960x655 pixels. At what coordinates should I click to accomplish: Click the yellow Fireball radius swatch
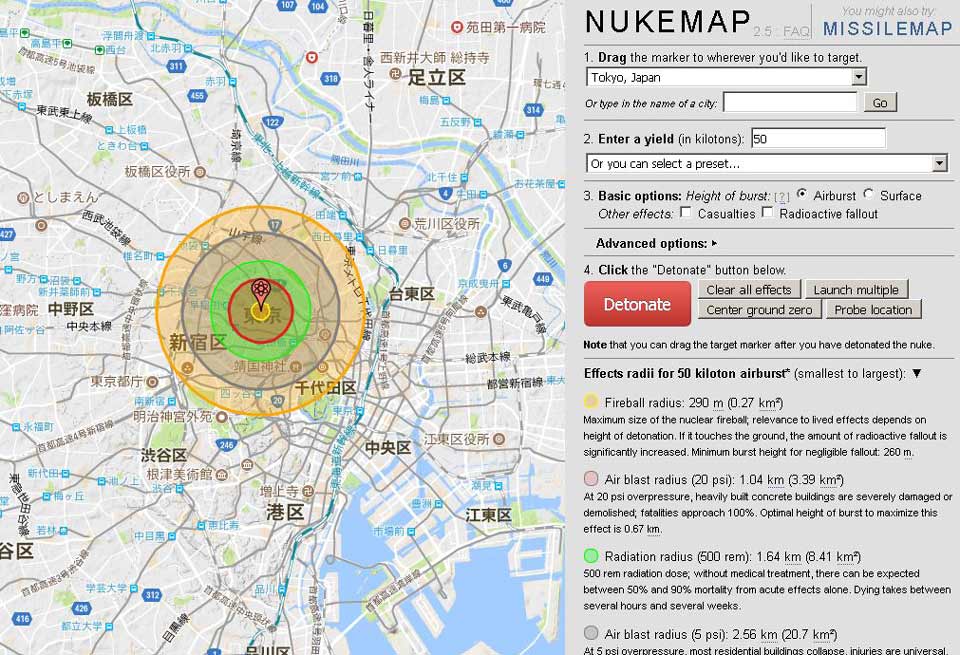pyautogui.click(x=591, y=402)
